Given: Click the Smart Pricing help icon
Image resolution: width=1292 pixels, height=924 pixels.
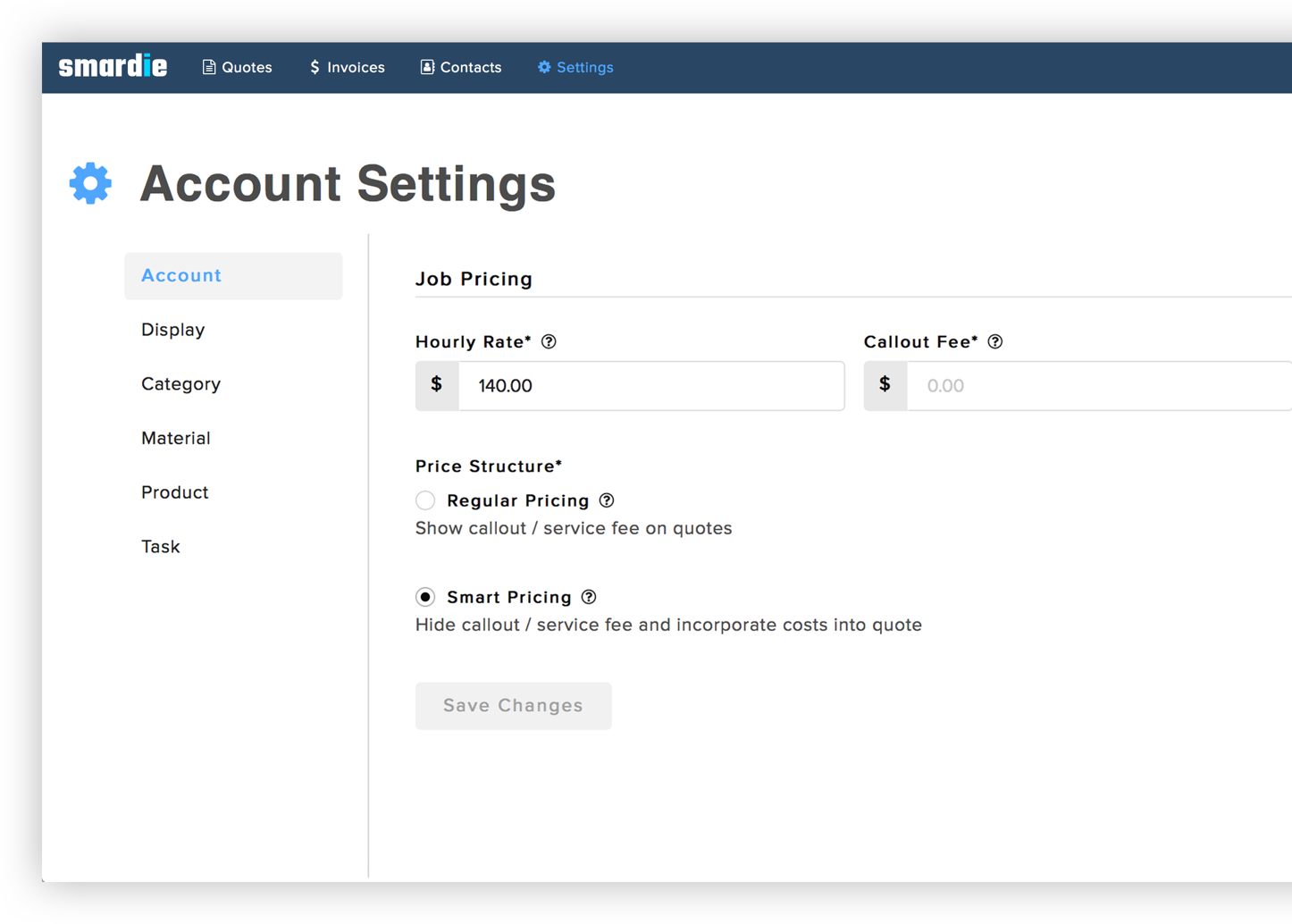Looking at the screenshot, I should (x=589, y=597).
